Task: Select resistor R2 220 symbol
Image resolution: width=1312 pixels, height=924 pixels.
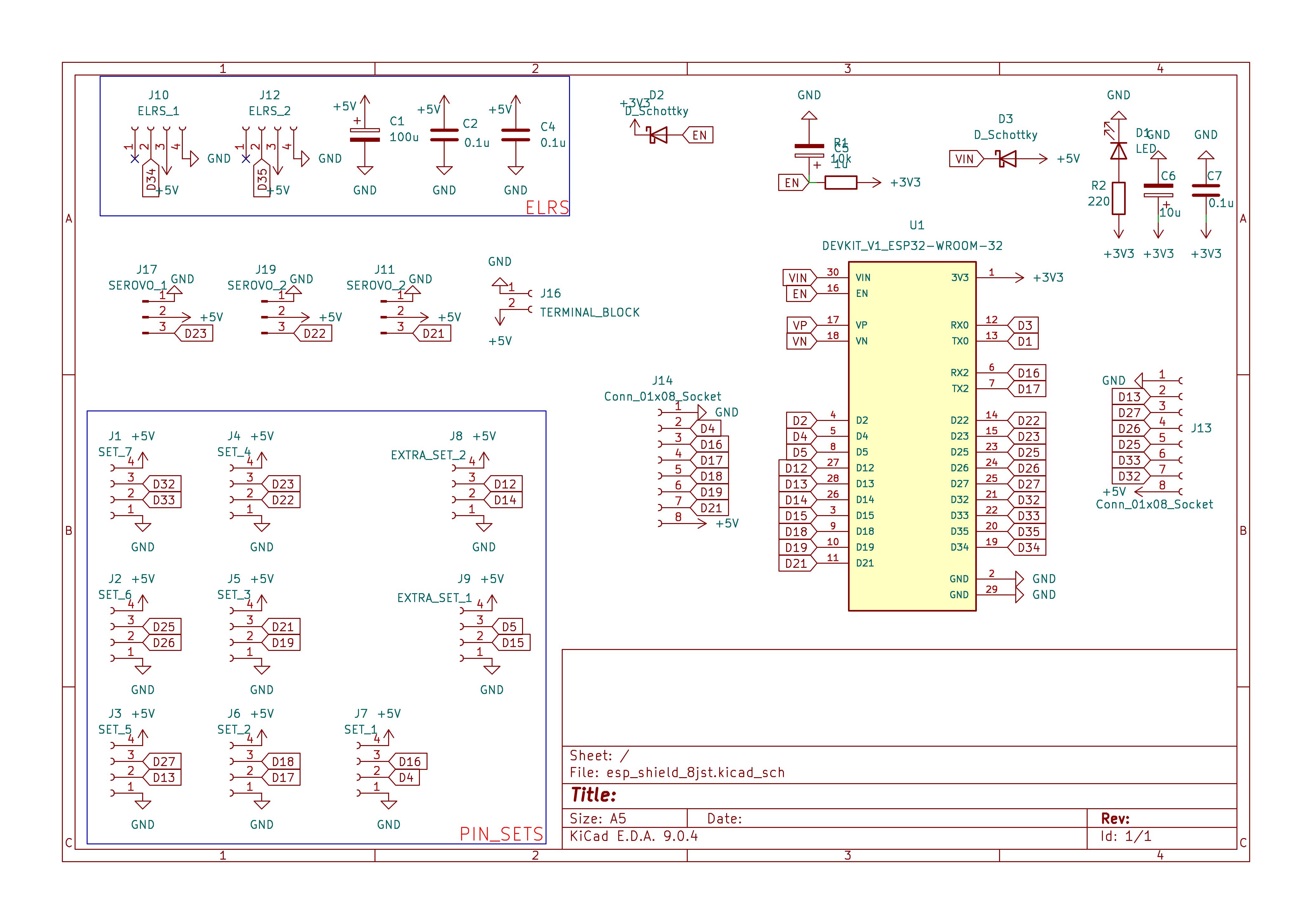Action: 1119,198
